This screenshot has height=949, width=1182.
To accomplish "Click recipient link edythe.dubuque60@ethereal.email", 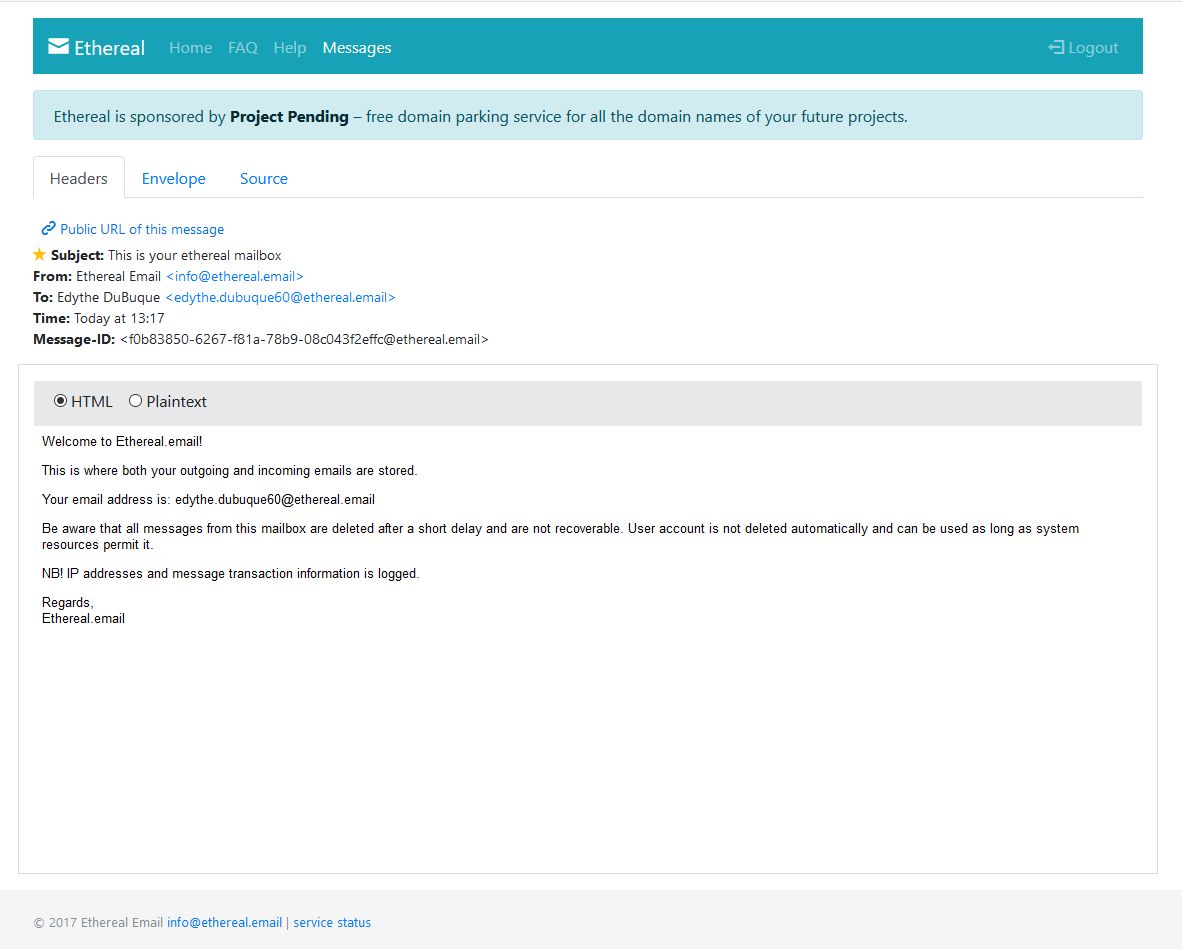I will [282, 297].
